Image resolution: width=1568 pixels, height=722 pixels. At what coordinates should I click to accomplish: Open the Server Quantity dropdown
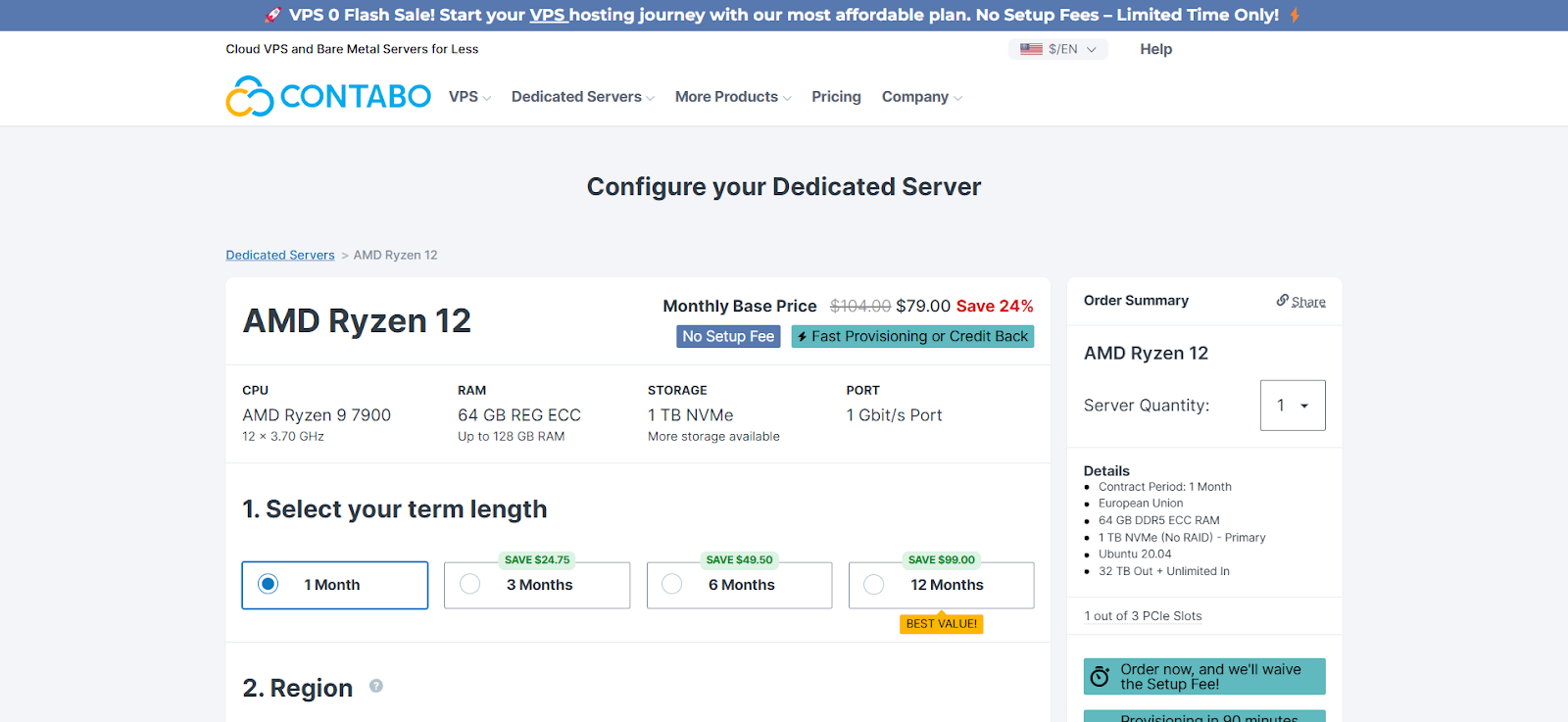pos(1293,406)
